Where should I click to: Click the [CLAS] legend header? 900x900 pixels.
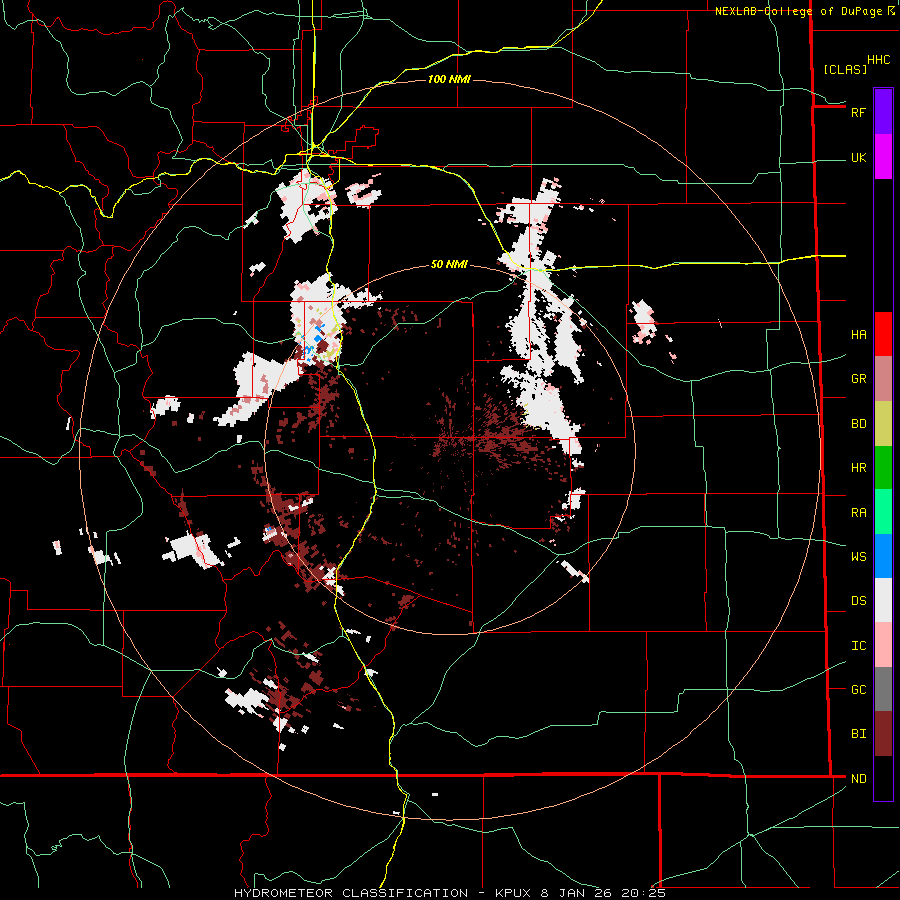pyautogui.click(x=845, y=69)
